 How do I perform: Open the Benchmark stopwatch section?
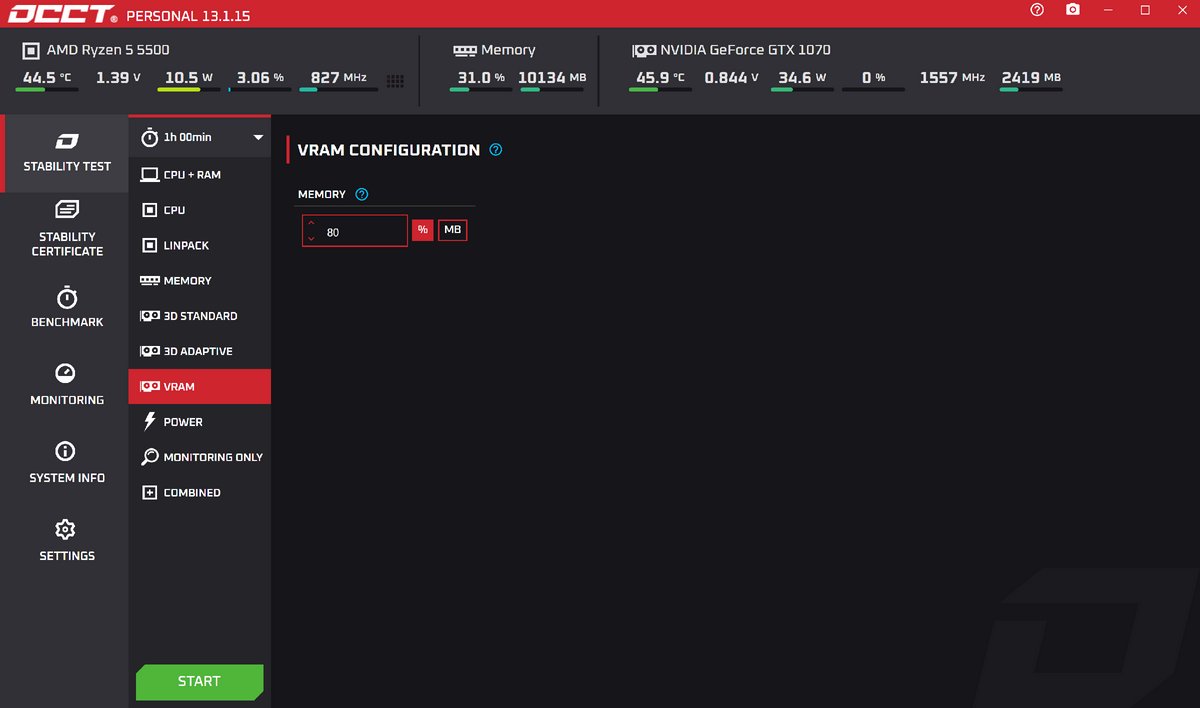[66, 307]
